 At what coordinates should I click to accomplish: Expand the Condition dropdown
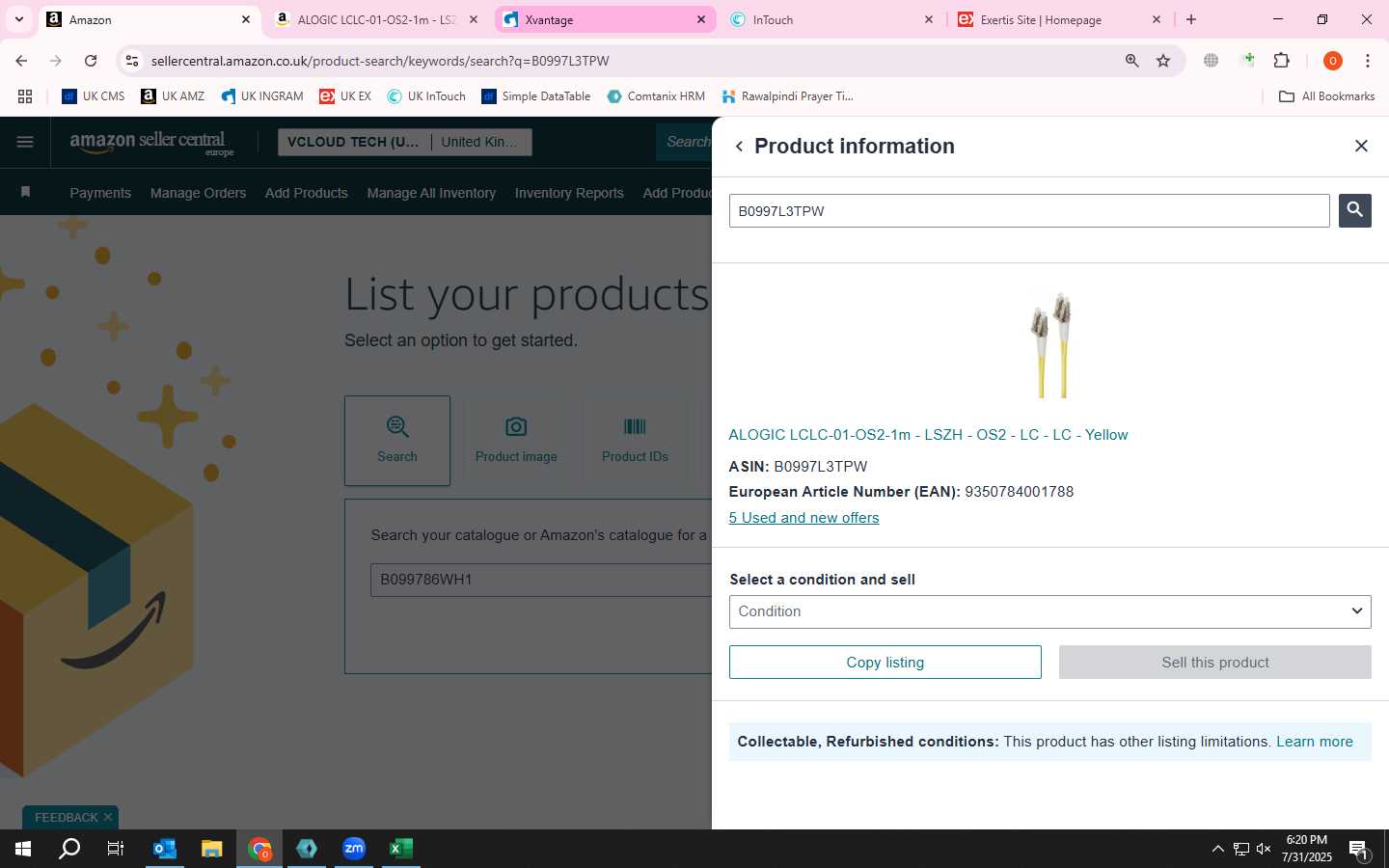coord(1049,611)
